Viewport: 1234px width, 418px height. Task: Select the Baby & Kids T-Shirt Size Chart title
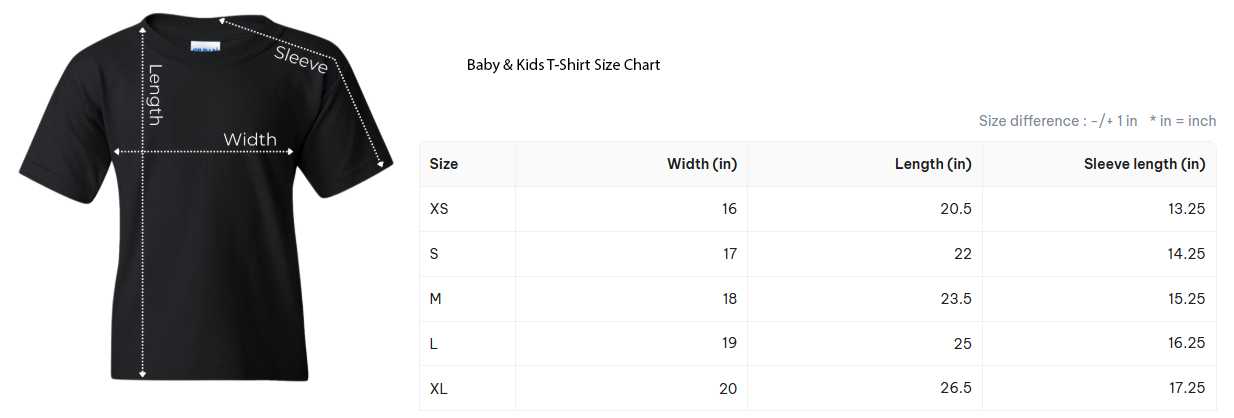tap(563, 65)
